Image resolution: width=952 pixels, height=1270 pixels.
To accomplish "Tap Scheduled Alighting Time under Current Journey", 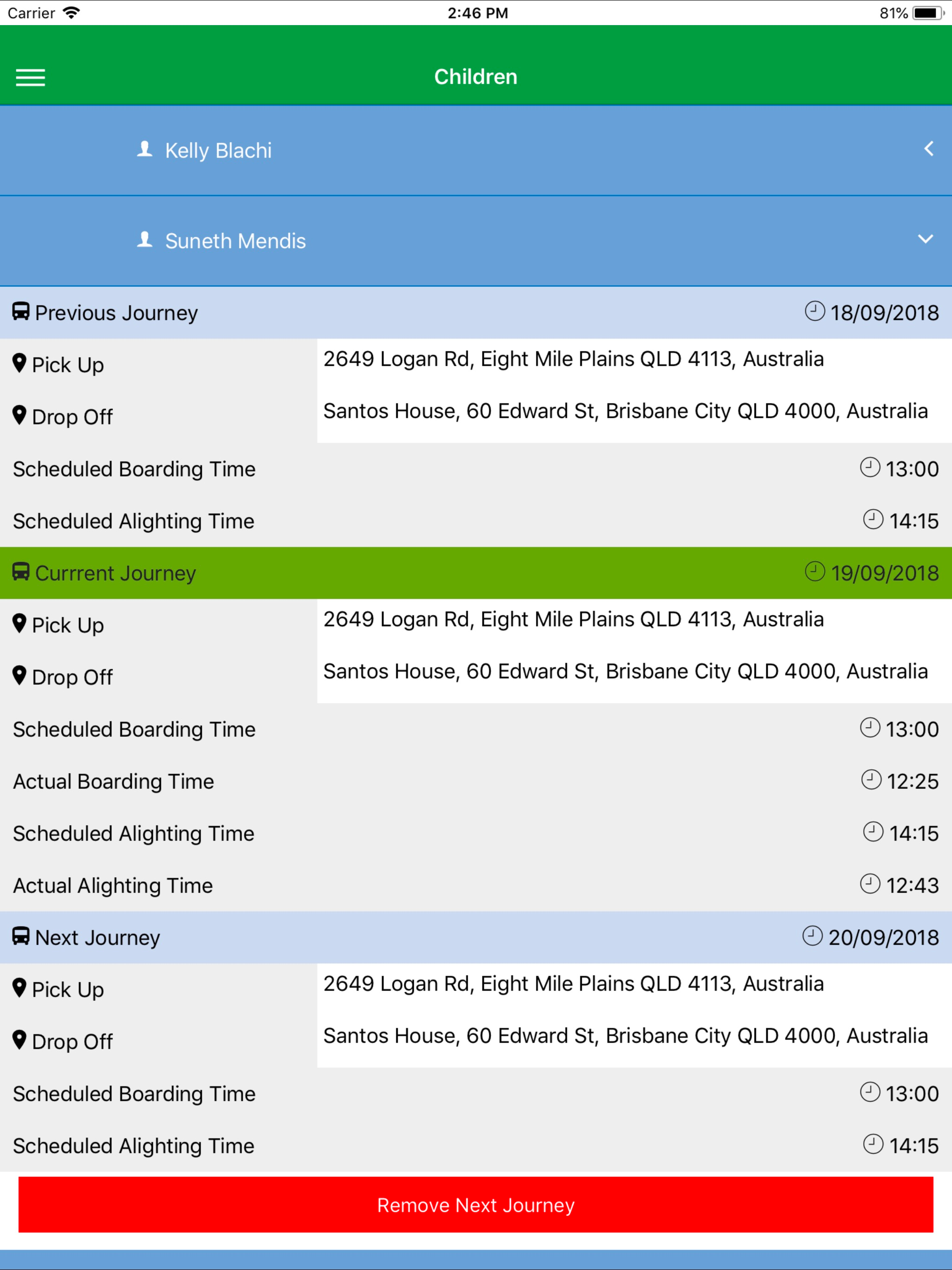I will click(134, 834).
